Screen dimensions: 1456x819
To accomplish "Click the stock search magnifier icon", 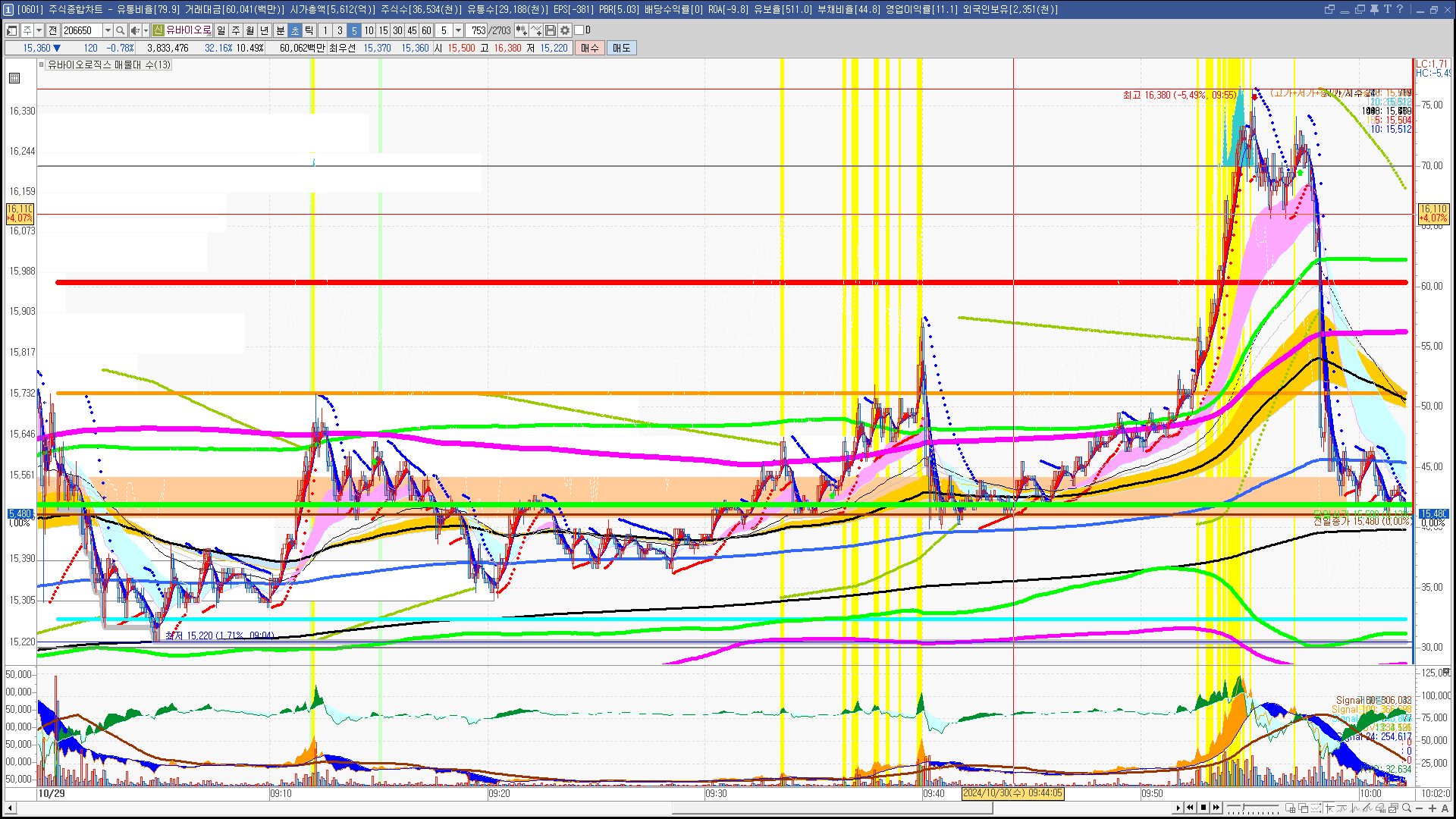I will (x=120, y=30).
